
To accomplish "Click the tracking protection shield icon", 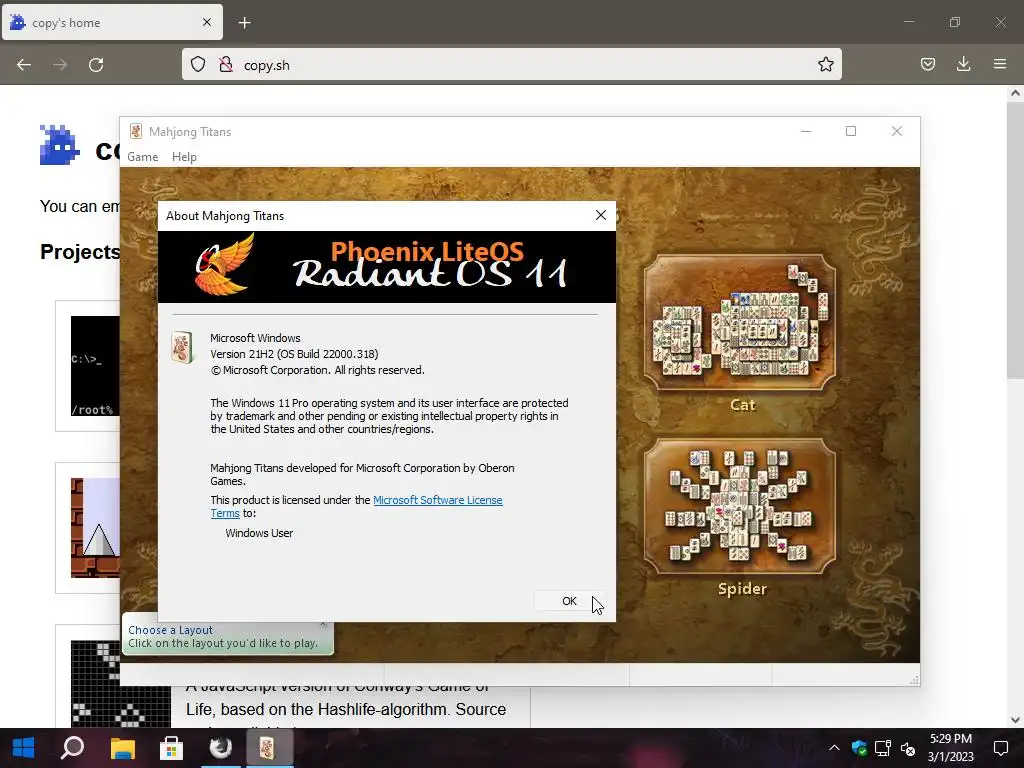I will coord(198,64).
